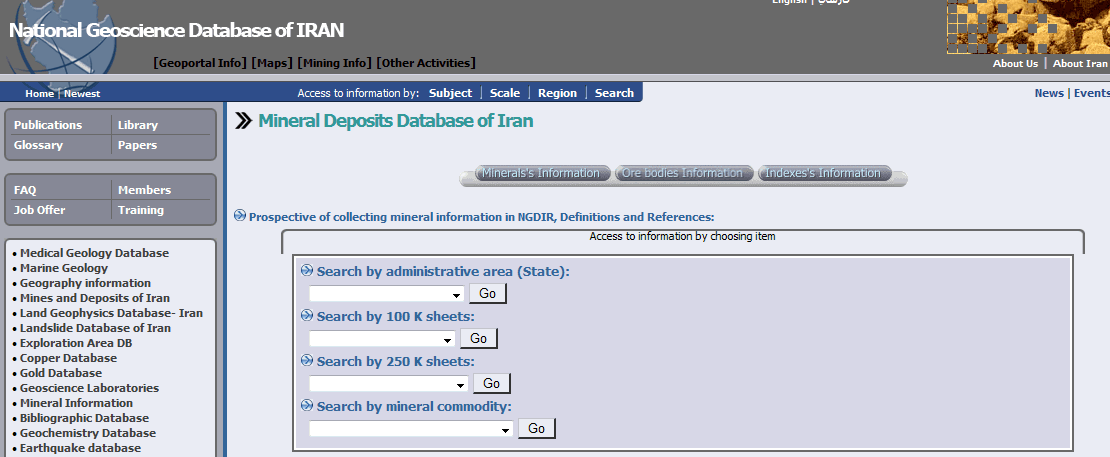
Task: Open the Maps menu
Action: click(x=273, y=63)
